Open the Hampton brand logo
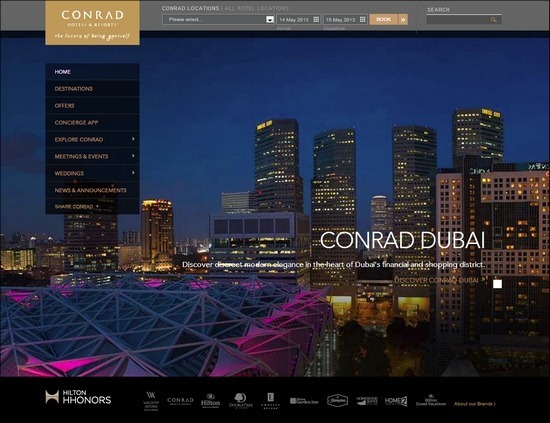The height and width of the screenshot is (423, 550). pos(337,401)
